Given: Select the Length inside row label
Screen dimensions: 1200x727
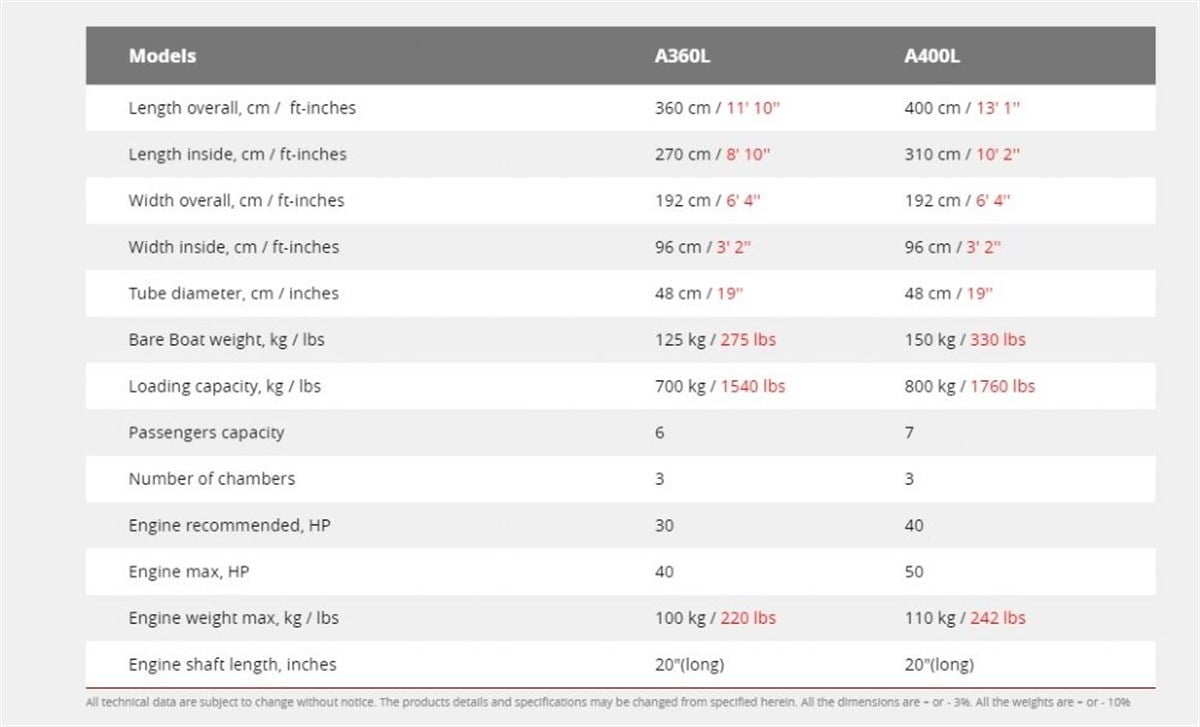Looking at the screenshot, I should pyautogui.click(x=238, y=154).
